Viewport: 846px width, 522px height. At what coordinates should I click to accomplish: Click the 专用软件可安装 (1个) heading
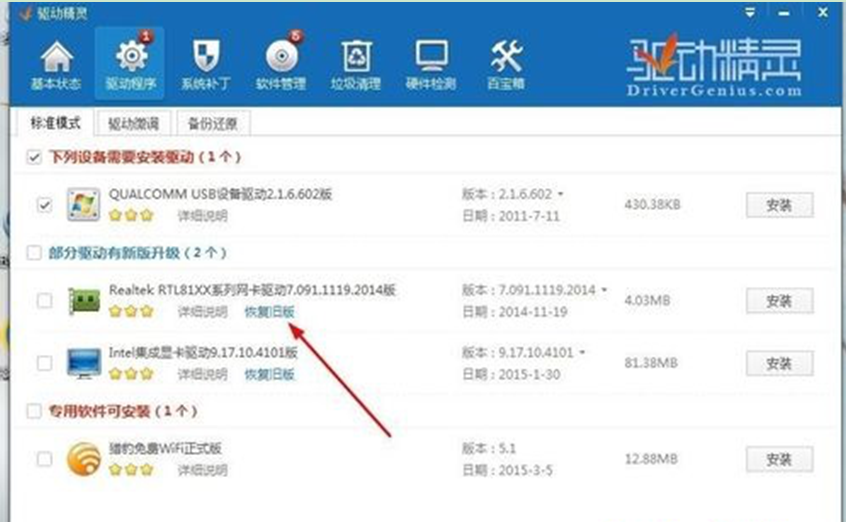pyautogui.click(x=123, y=411)
